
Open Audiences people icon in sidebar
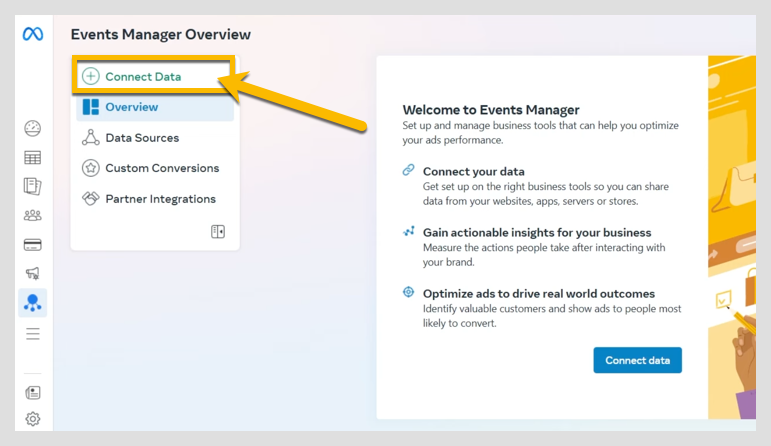point(33,215)
